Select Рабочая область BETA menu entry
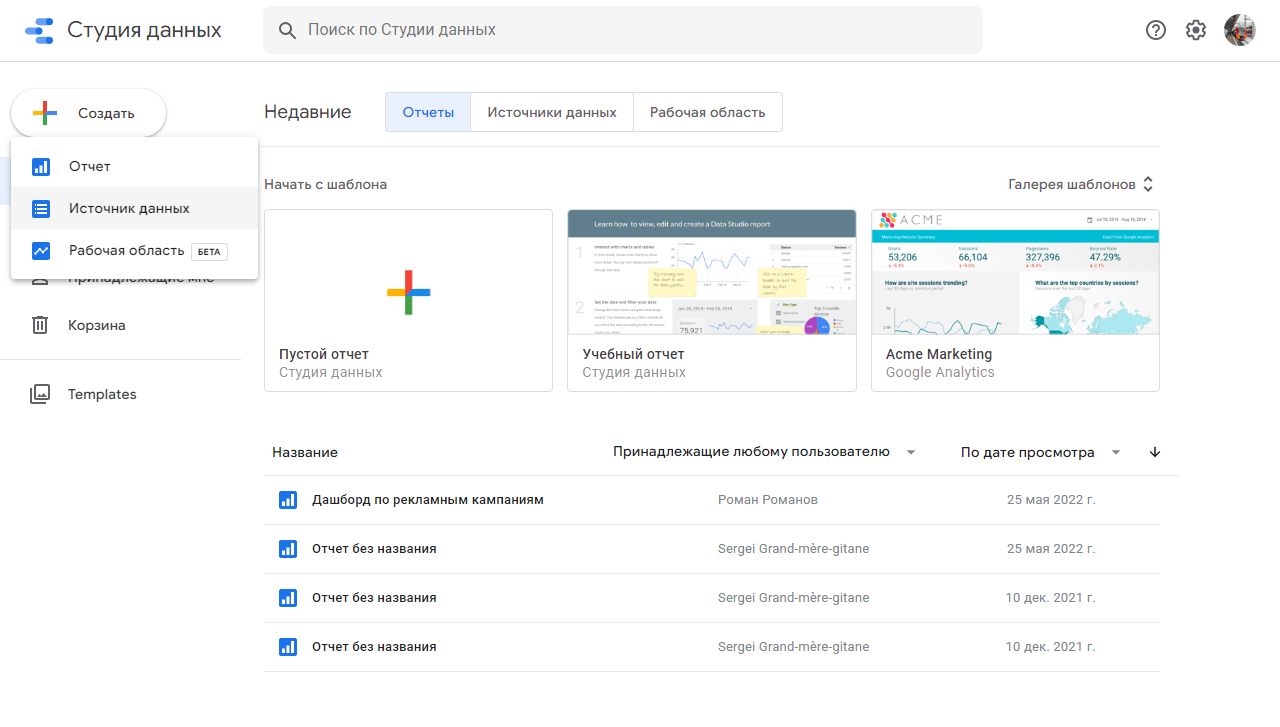This screenshot has width=1280, height=727. [x=127, y=251]
